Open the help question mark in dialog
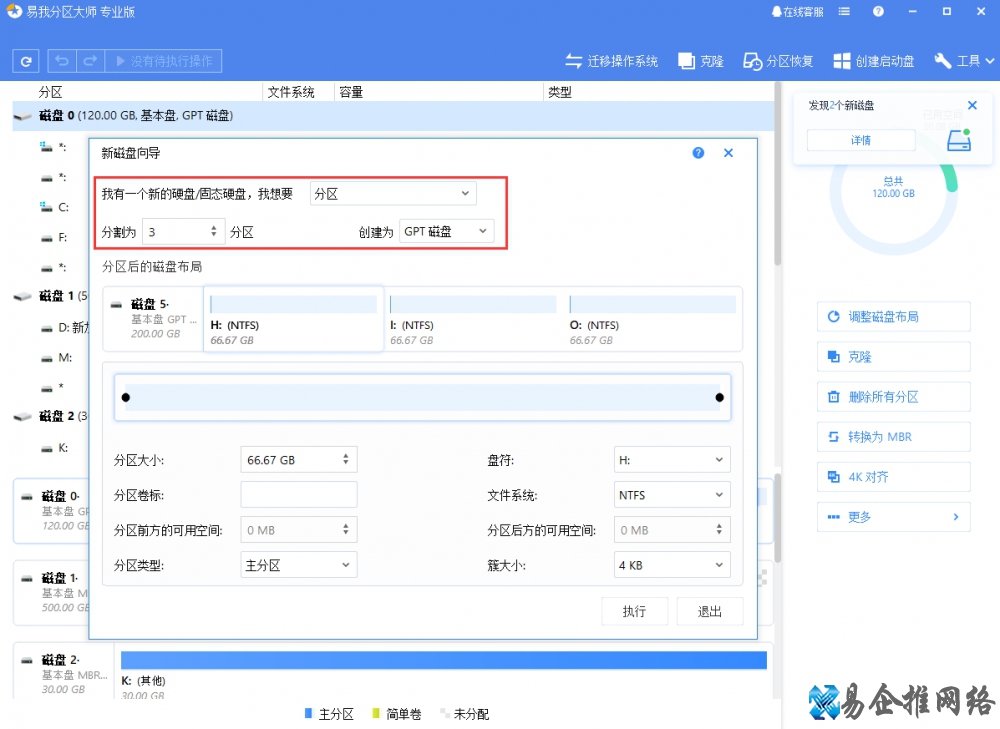 tap(698, 152)
